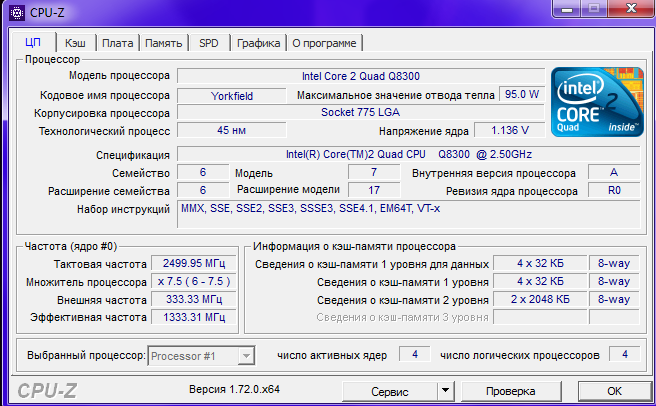Click the Напряжение ядра label
Viewport: 656px width, 406px height.
424,131
